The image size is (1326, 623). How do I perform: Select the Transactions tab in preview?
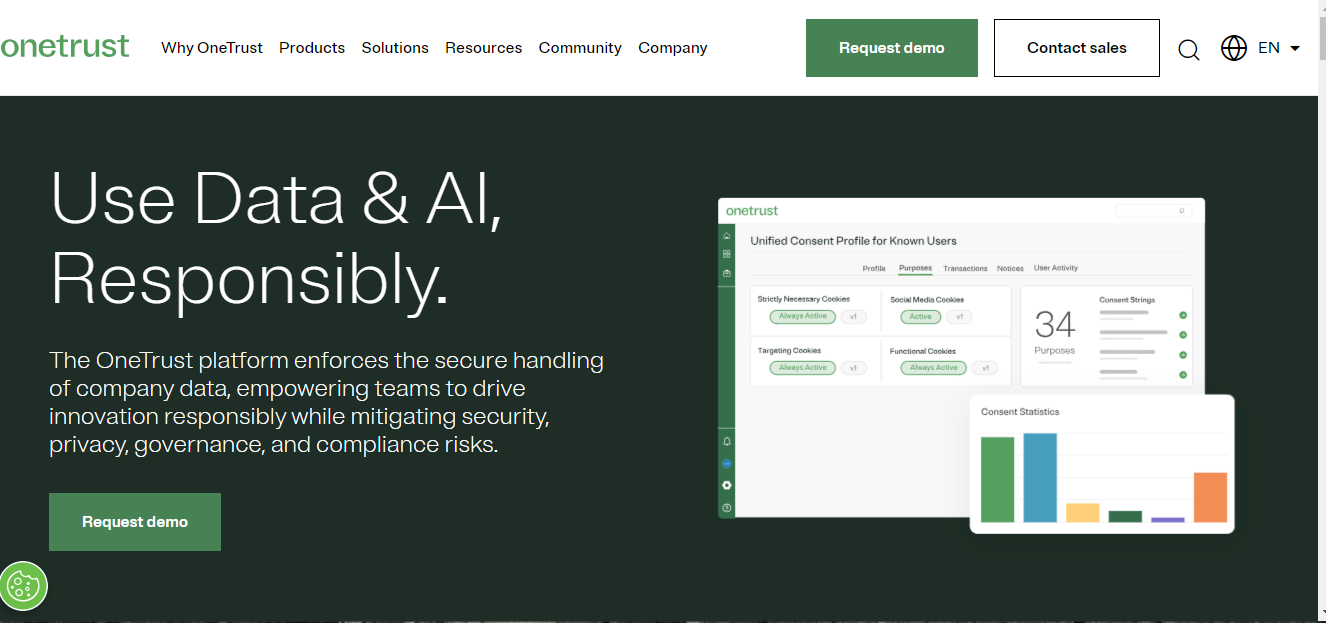[x=965, y=268]
